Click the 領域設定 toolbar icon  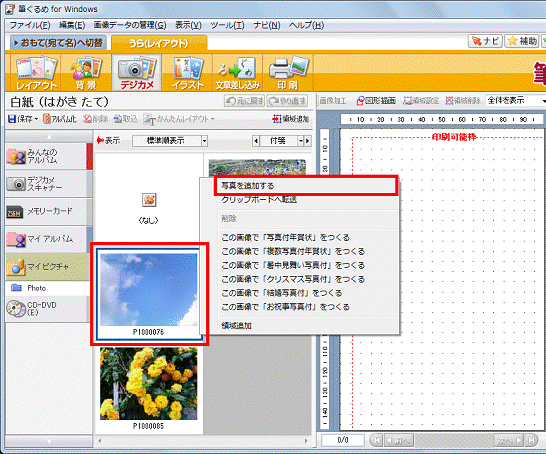tap(421, 101)
